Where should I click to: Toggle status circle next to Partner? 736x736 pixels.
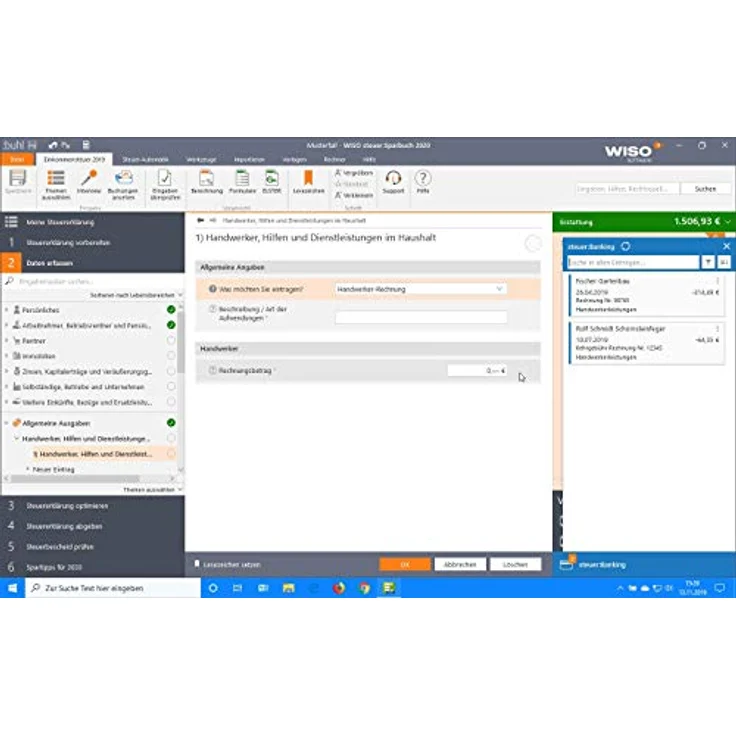point(171,341)
